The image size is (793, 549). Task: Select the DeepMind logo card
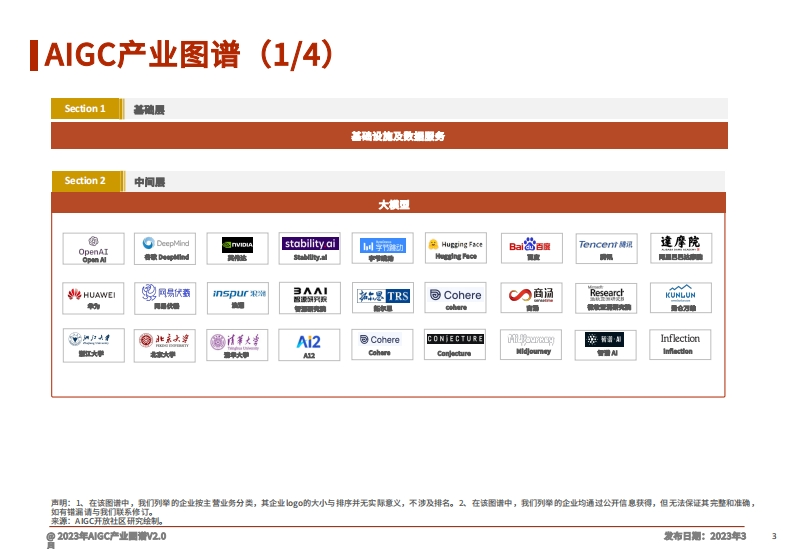165,248
